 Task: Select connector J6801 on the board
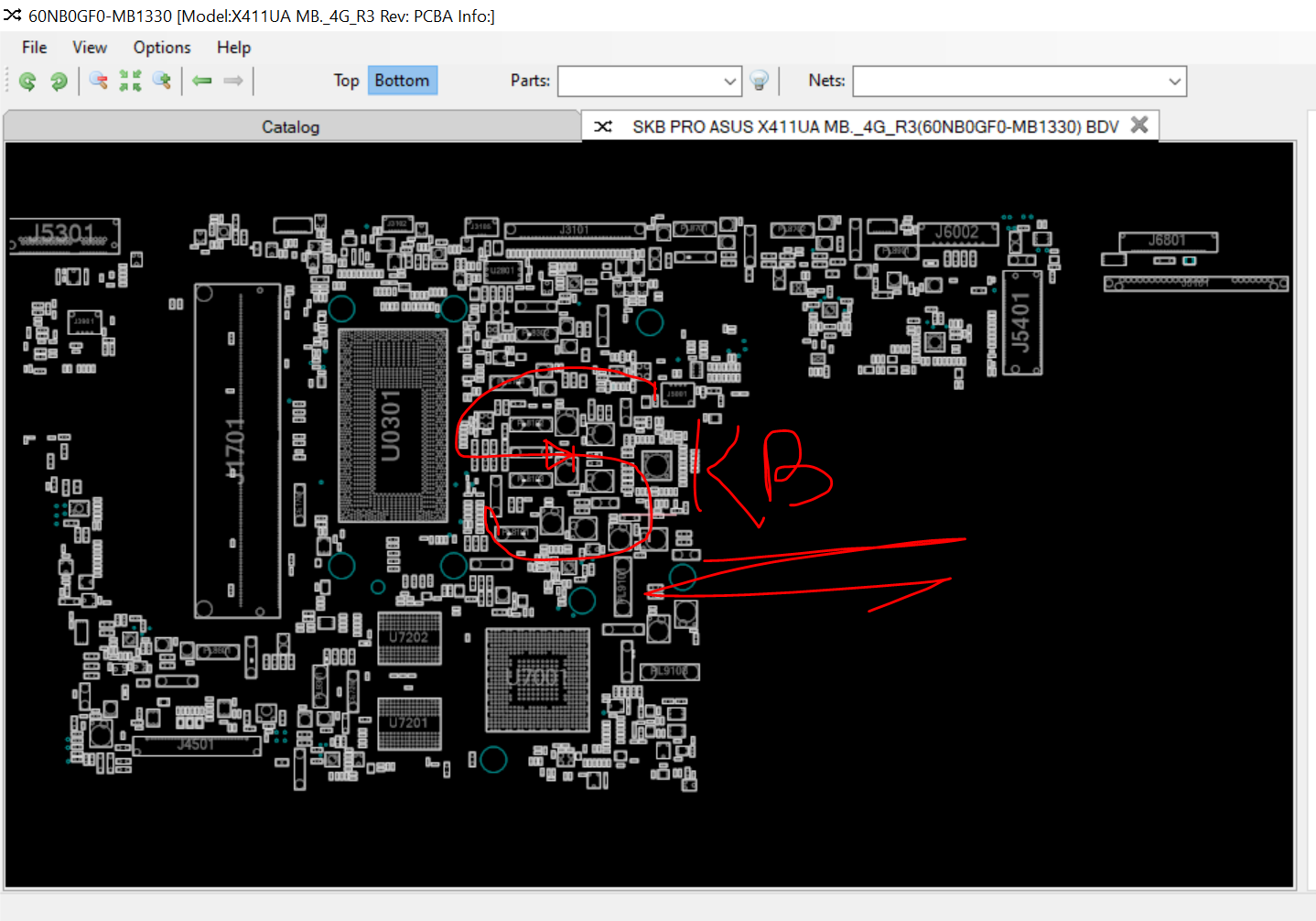[x=1168, y=241]
